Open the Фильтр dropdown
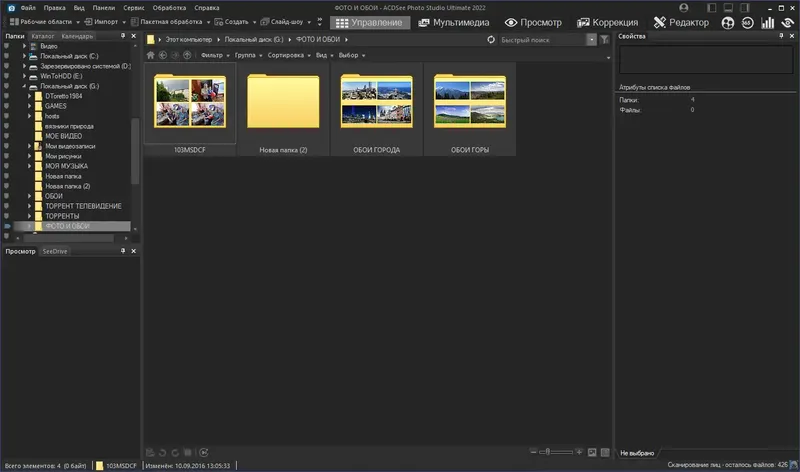 point(215,55)
